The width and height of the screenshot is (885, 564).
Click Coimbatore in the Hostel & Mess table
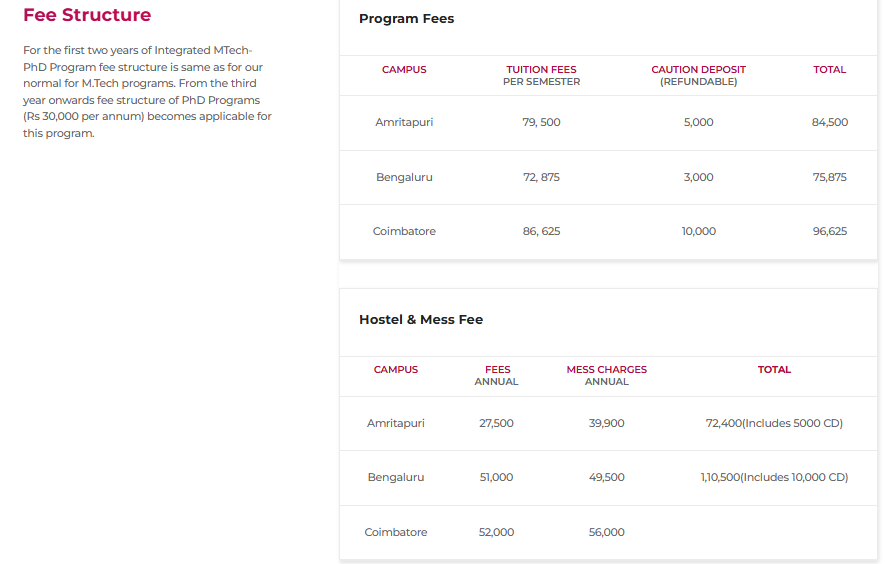[396, 532]
